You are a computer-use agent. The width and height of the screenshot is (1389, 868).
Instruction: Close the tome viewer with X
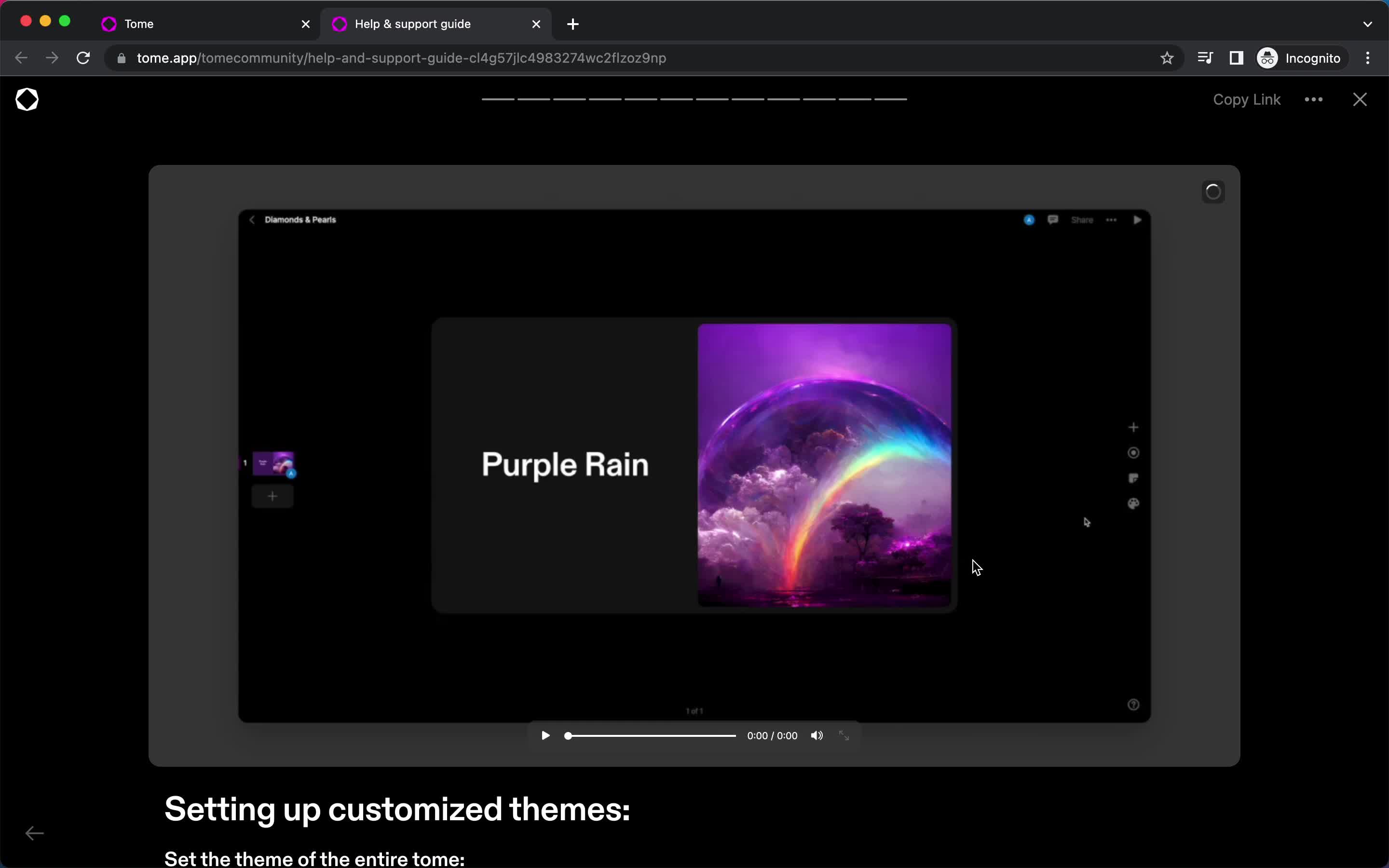(1359, 99)
